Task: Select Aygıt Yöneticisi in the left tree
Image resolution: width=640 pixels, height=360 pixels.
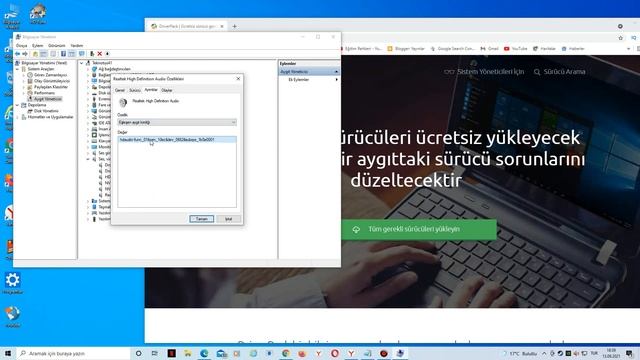Action: coord(47,99)
